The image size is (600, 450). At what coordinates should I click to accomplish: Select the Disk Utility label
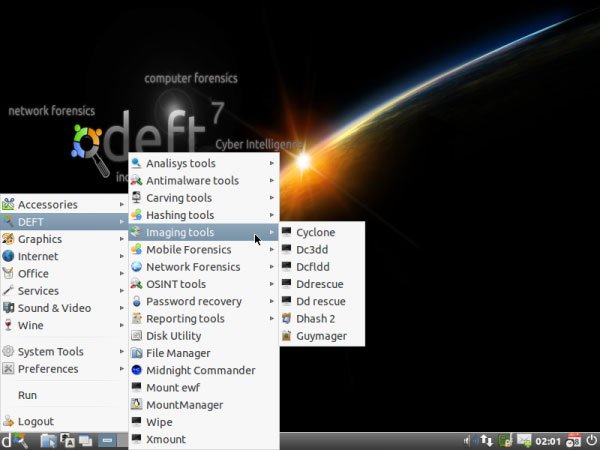174,336
